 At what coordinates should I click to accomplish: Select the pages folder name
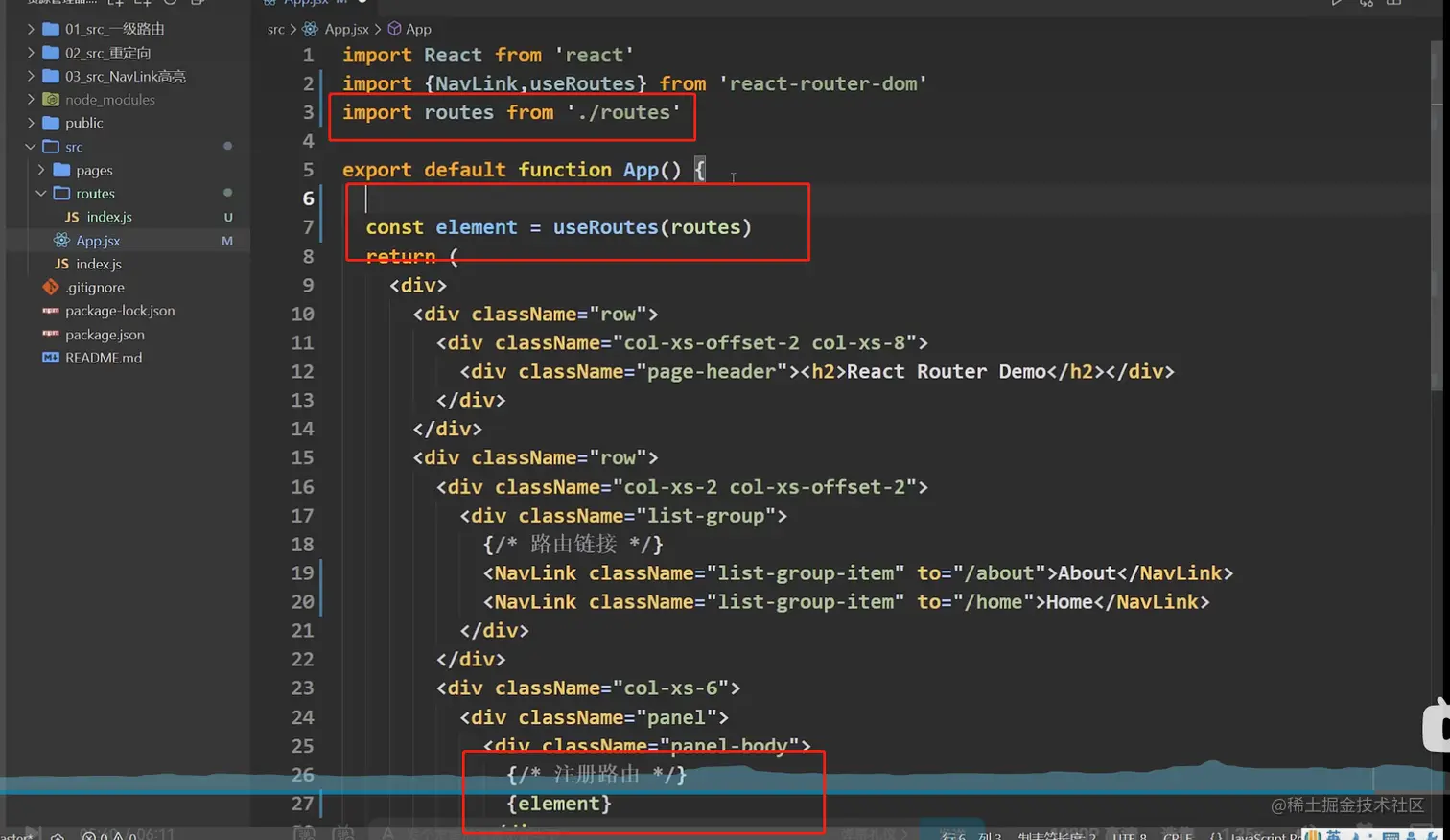[x=95, y=170]
